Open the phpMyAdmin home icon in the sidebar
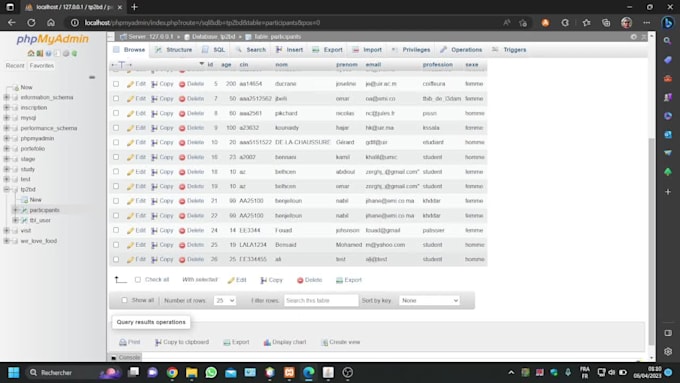The image size is (680, 383). pos(31,53)
